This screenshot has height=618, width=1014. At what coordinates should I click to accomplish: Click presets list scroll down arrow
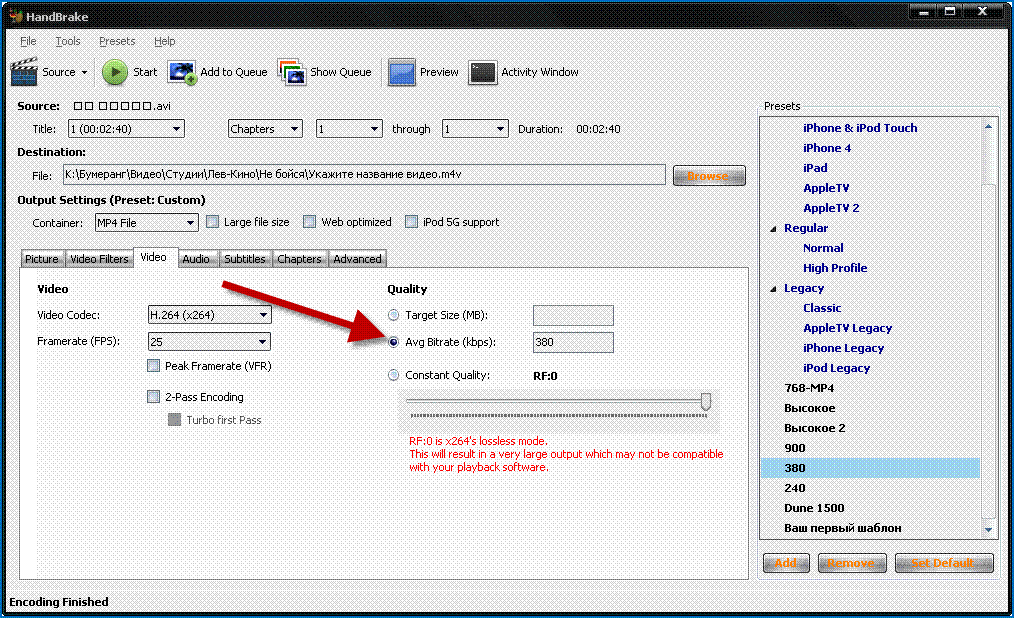pos(988,529)
